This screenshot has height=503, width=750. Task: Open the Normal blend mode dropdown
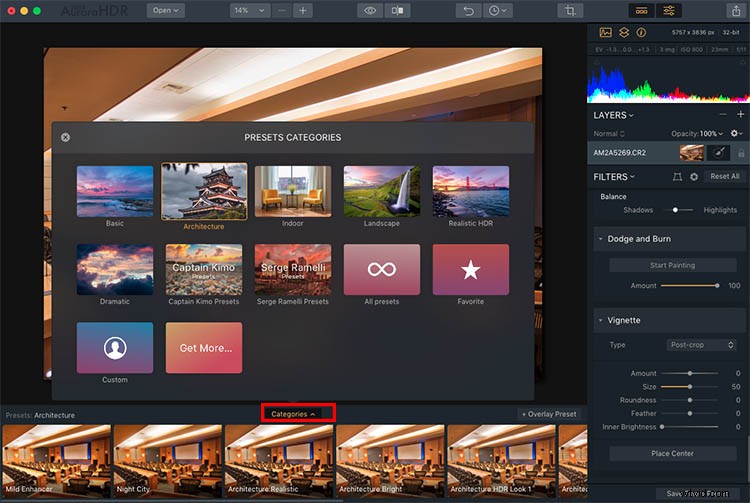point(609,134)
